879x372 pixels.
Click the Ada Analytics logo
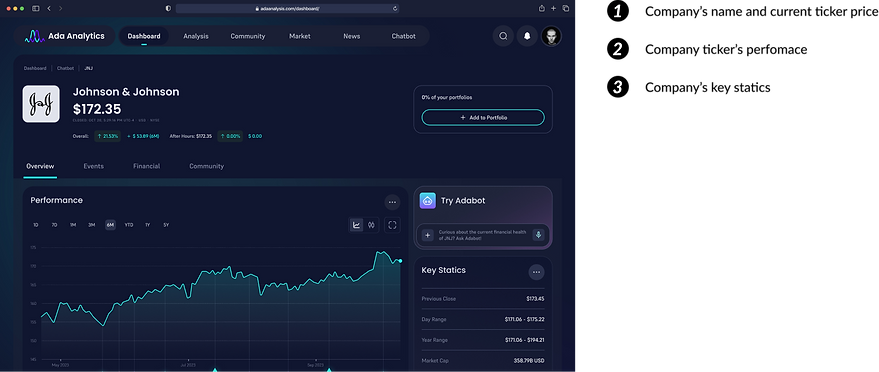click(64, 36)
